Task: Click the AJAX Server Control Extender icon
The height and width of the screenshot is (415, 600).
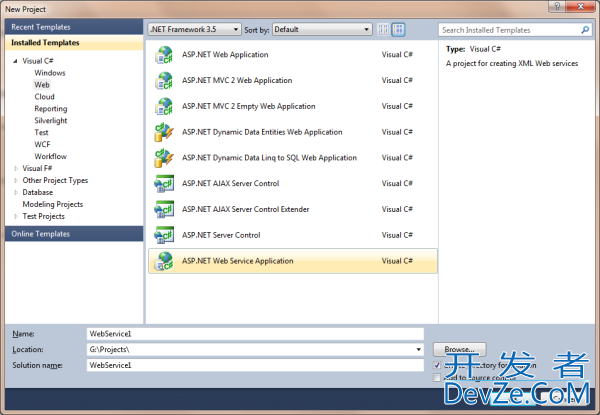Action: [164, 210]
